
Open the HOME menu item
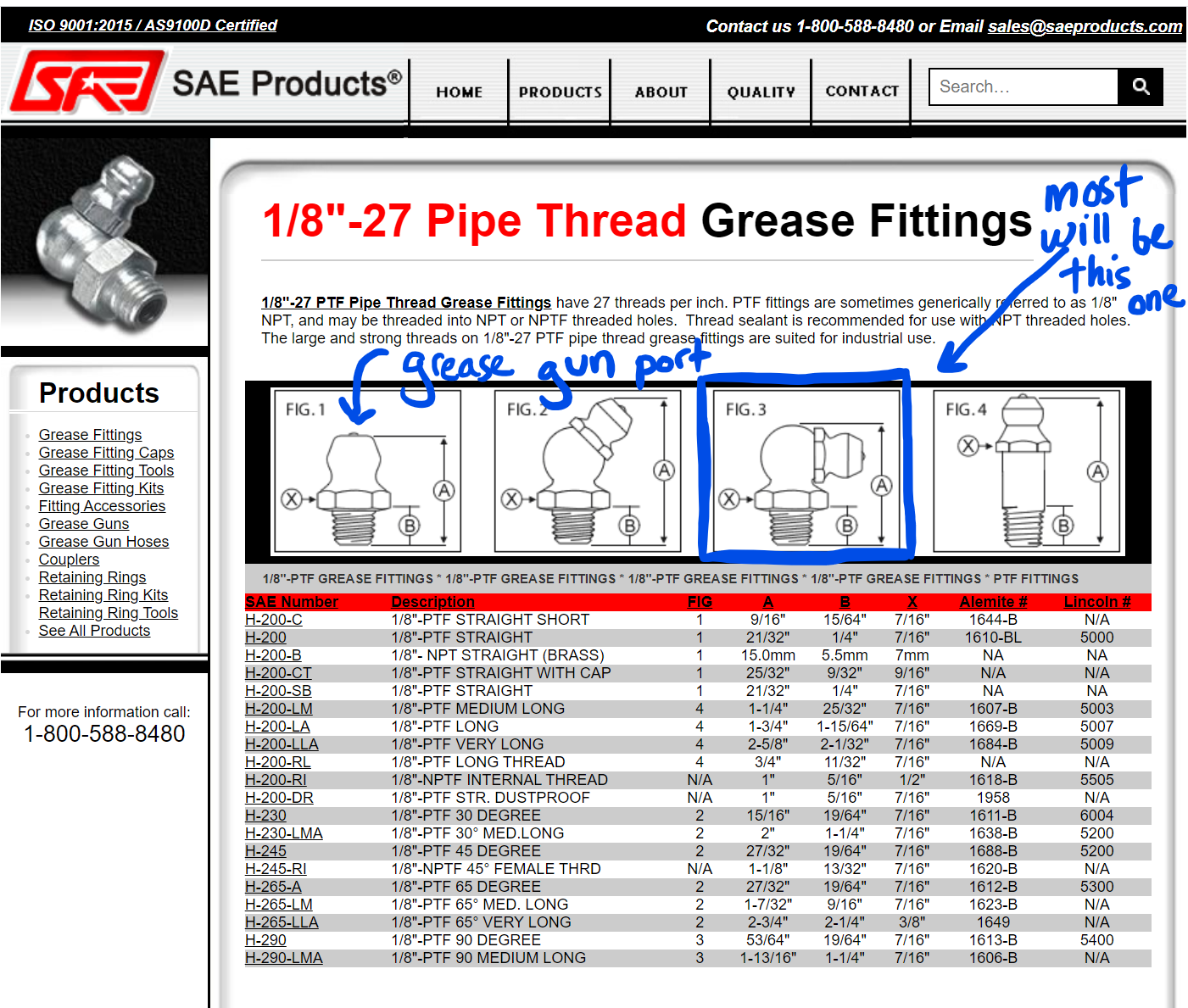pos(459,92)
